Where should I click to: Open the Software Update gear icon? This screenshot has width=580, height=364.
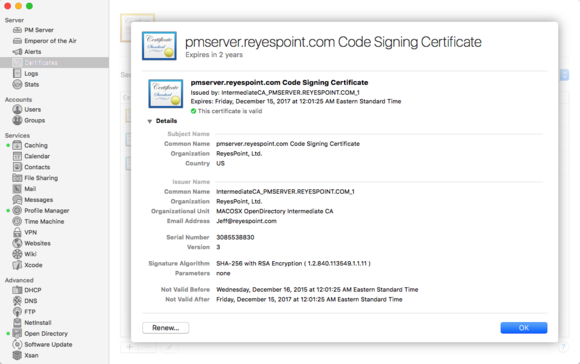point(17,344)
